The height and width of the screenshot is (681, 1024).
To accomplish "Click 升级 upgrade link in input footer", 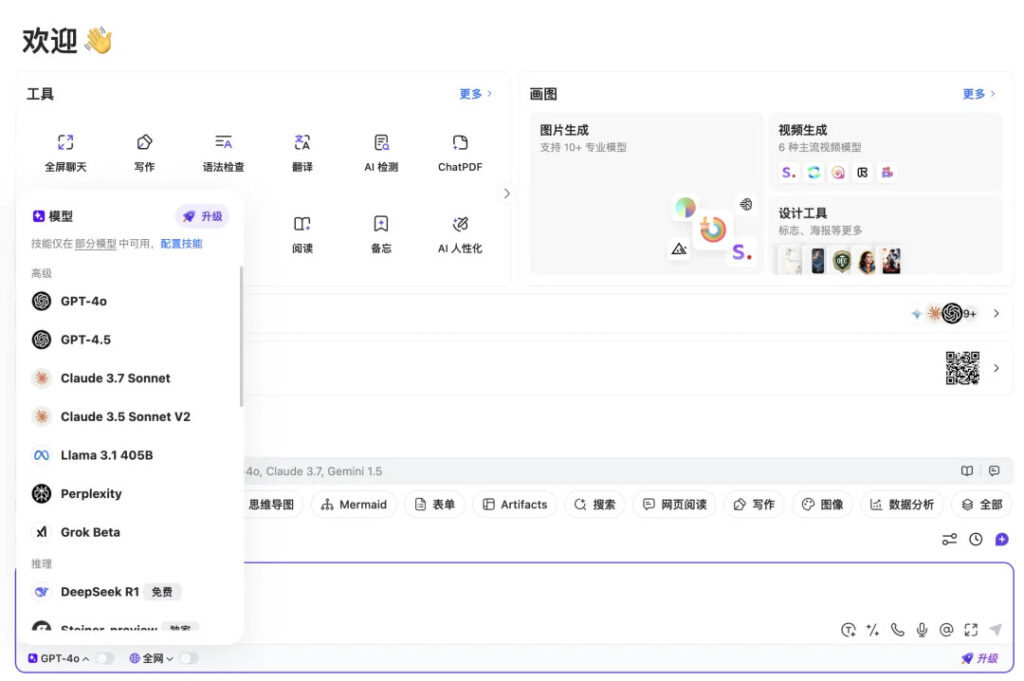I will (x=980, y=658).
